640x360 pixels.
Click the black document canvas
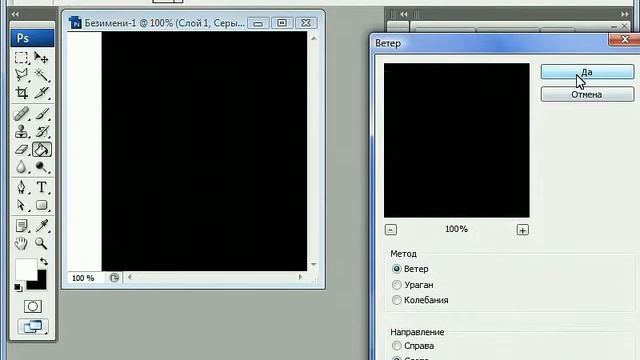pyautogui.click(x=204, y=151)
